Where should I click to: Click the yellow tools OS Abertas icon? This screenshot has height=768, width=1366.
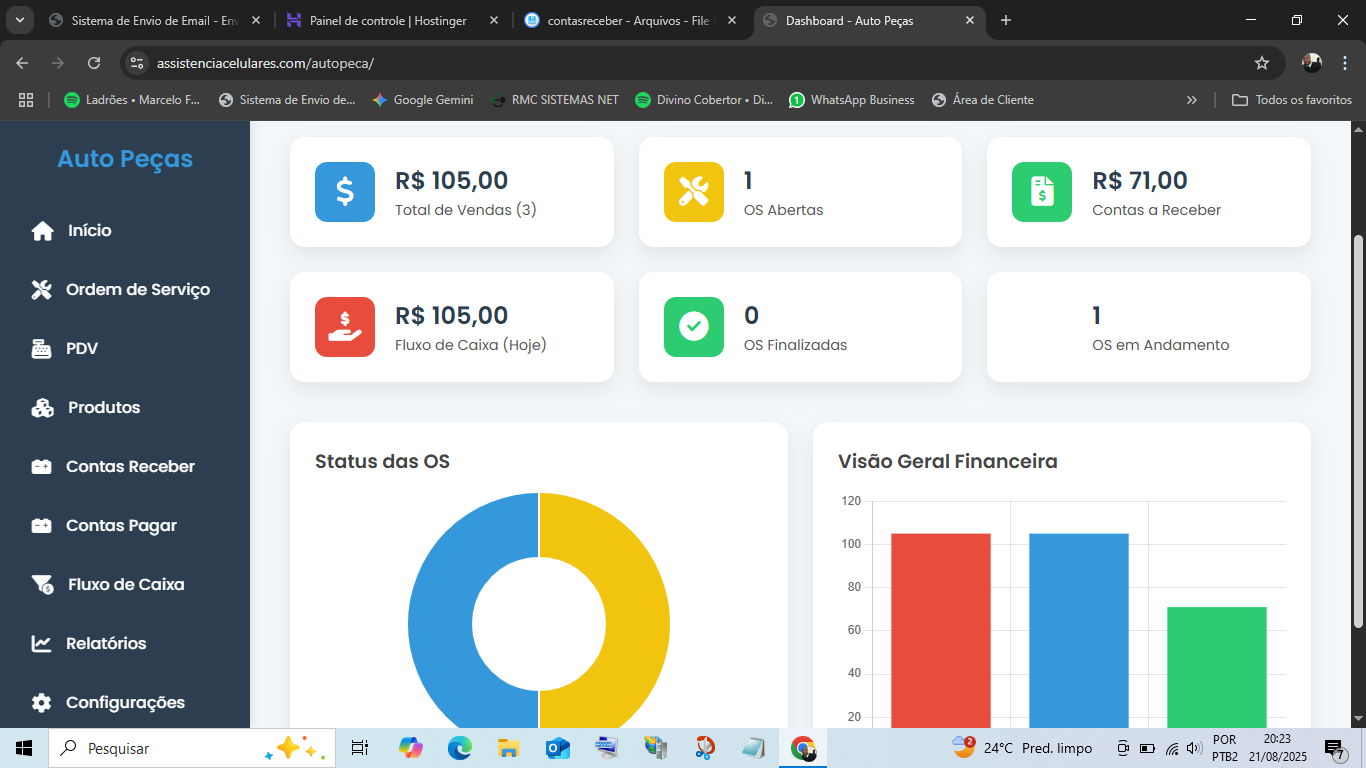pos(693,191)
